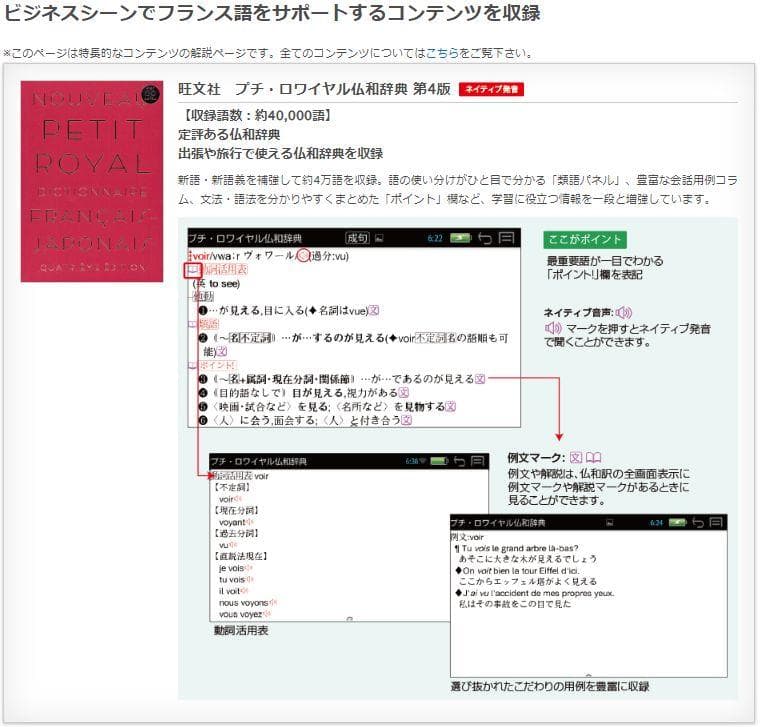Click battery icon in top dictionary screen
The height and width of the screenshot is (727, 761).
[461, 238]
